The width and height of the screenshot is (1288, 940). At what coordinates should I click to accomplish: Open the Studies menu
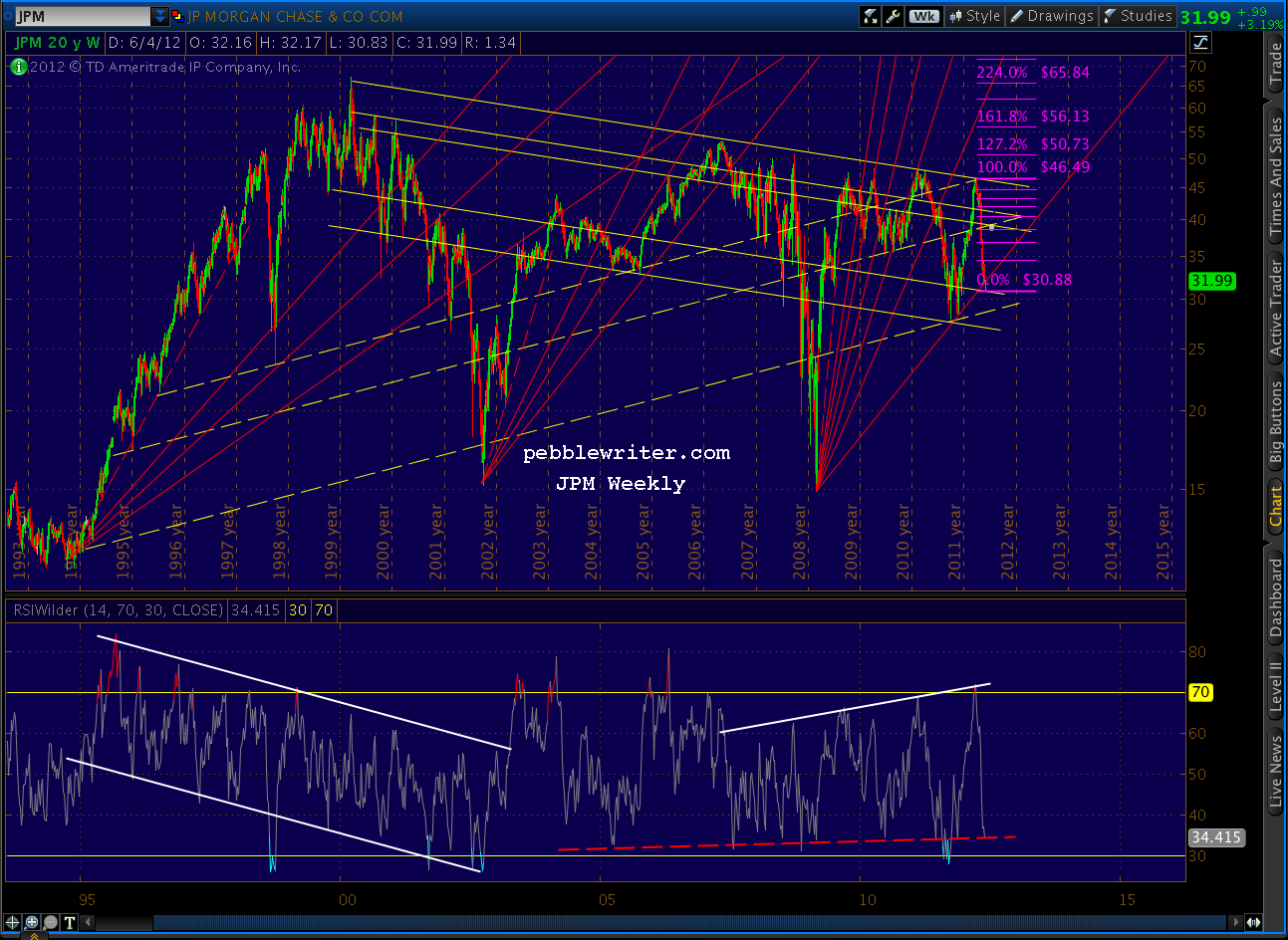pyautogui.click(x=1138, y=15)
